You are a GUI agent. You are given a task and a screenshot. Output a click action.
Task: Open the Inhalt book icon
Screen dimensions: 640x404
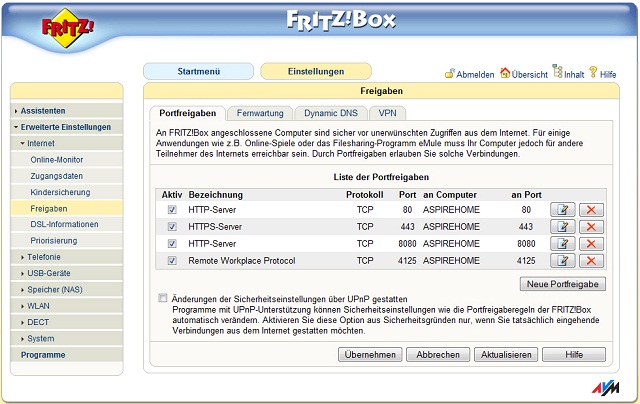[x=556, y=73]
